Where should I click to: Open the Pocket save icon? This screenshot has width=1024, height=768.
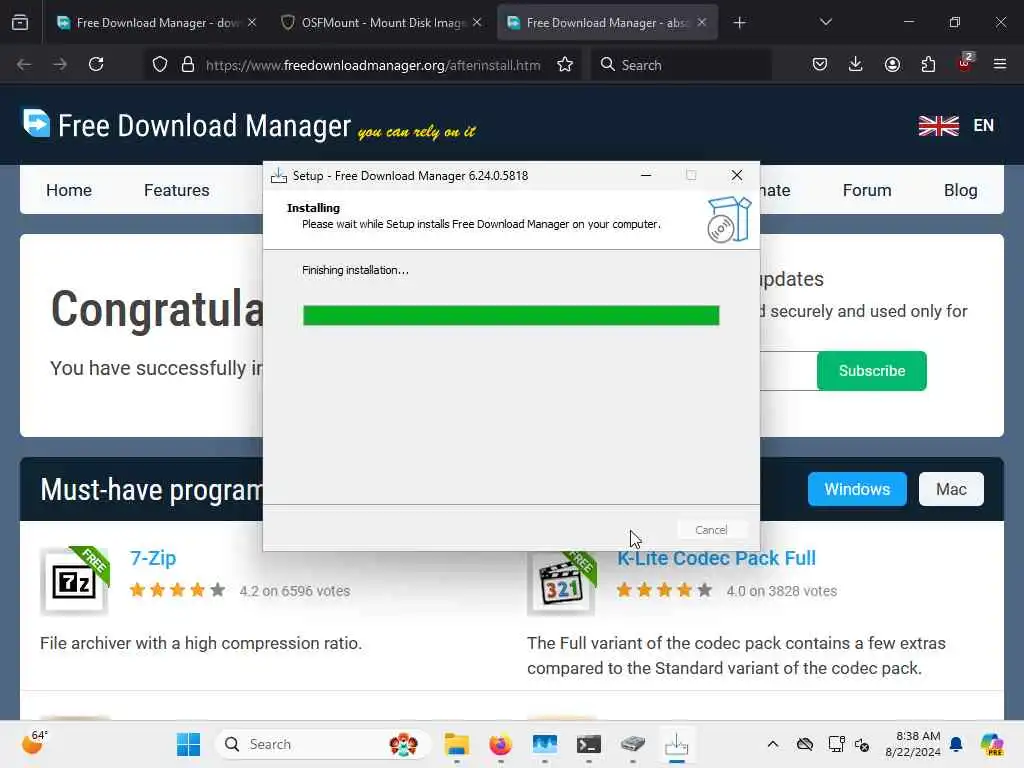(820, 64)
